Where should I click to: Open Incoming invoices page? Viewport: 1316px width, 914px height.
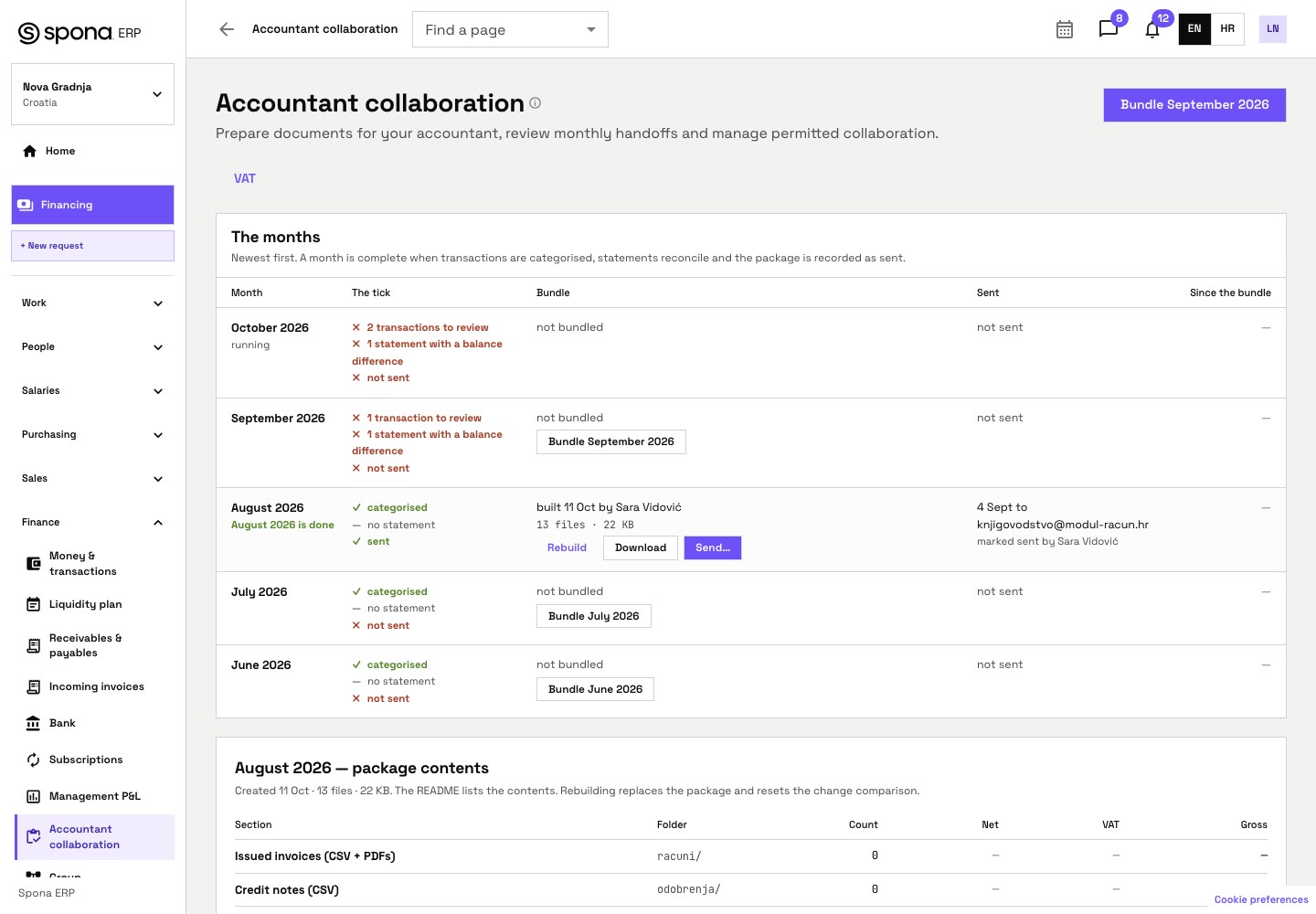94,686
